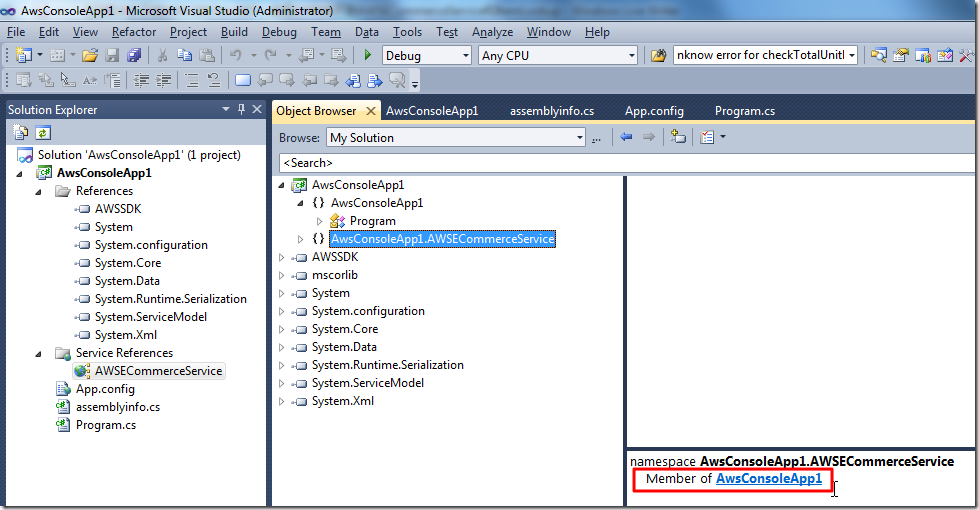
Task: Expand mscorlib assembly node
Action: click(x=282, y=275)
